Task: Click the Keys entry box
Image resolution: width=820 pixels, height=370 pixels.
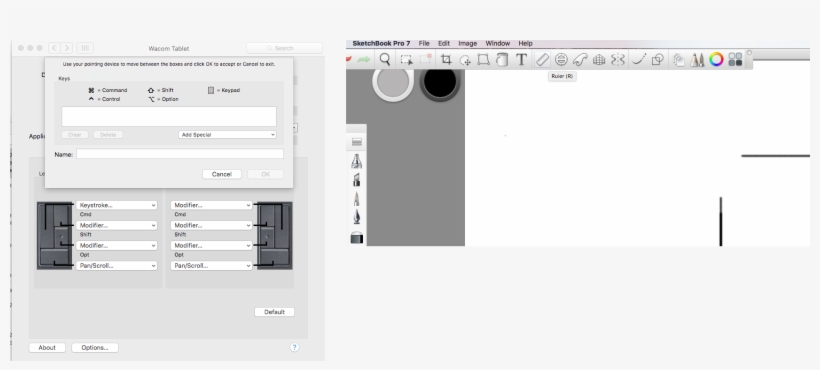Action: click(x=169, y=117)
